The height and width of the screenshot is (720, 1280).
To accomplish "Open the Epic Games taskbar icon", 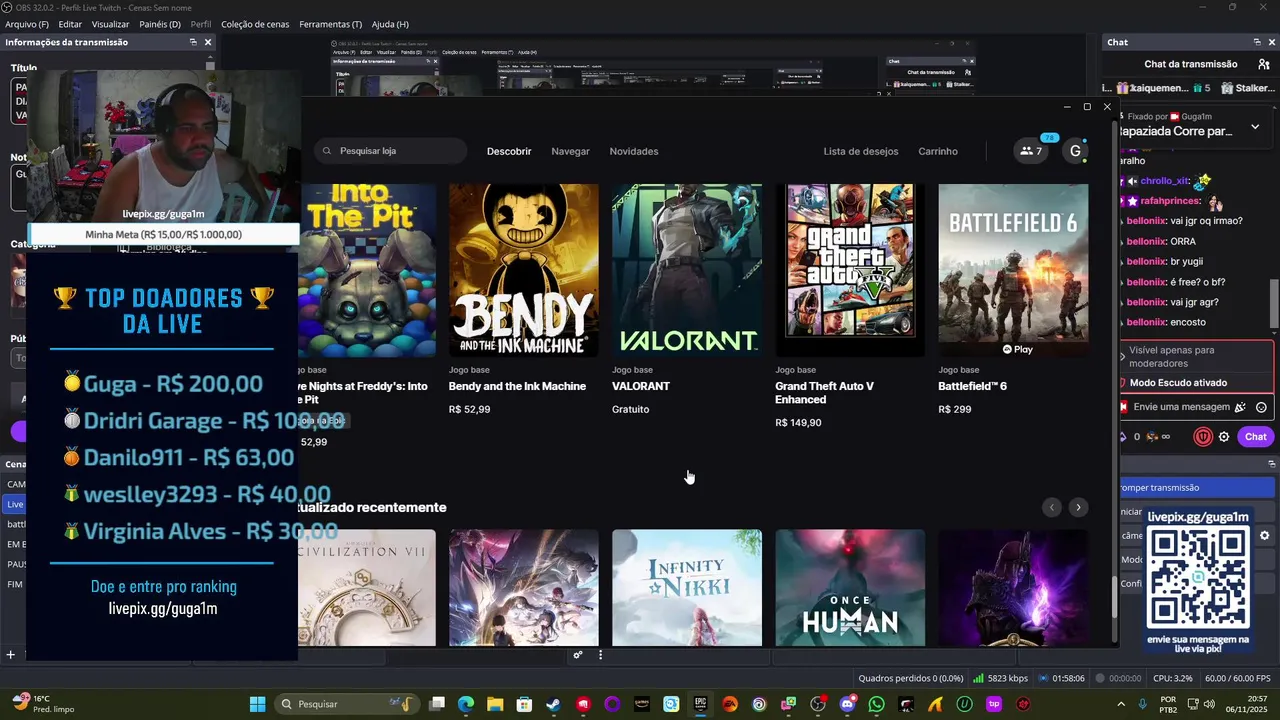I will click(700, 704).
